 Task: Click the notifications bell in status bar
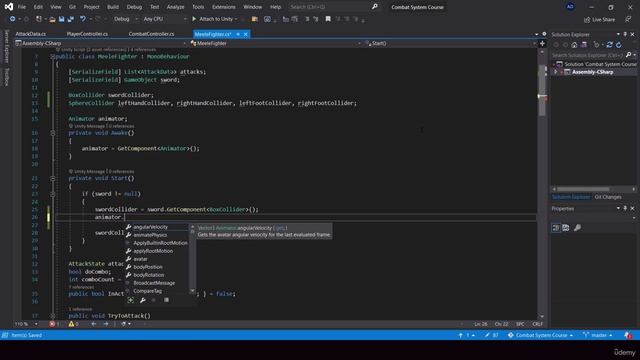(x=628, y=335)
